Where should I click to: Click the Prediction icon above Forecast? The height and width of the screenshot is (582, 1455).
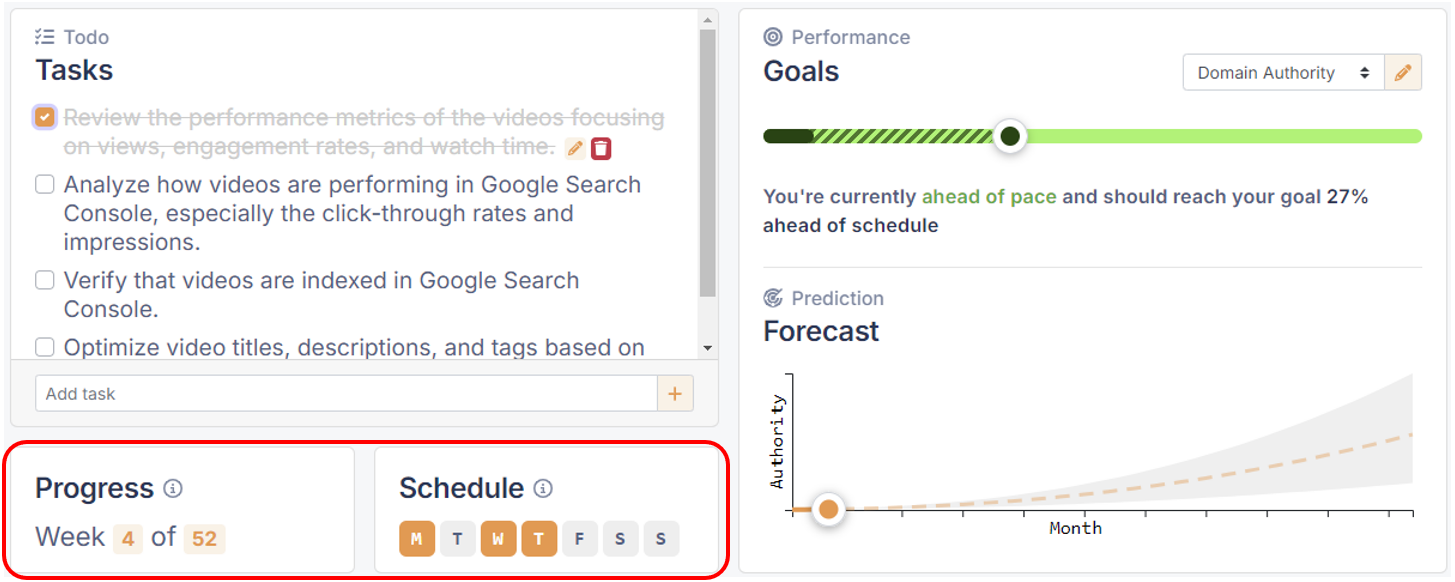pyautogui.click(x=772, y=297)
